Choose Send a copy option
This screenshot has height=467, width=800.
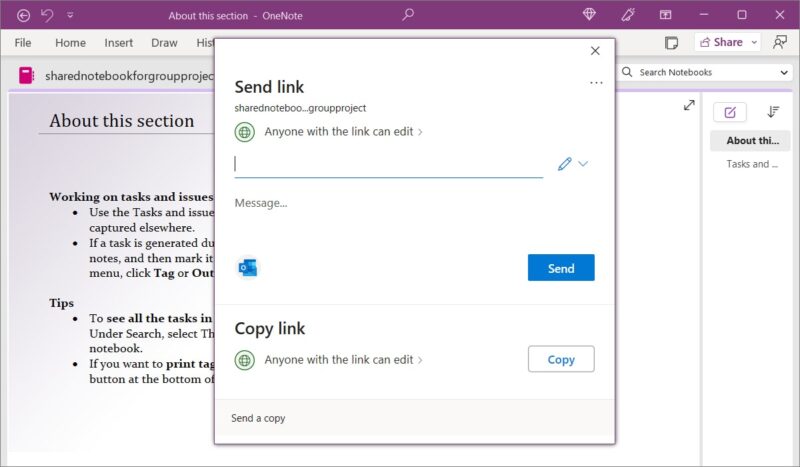click(x=258, y=419)
